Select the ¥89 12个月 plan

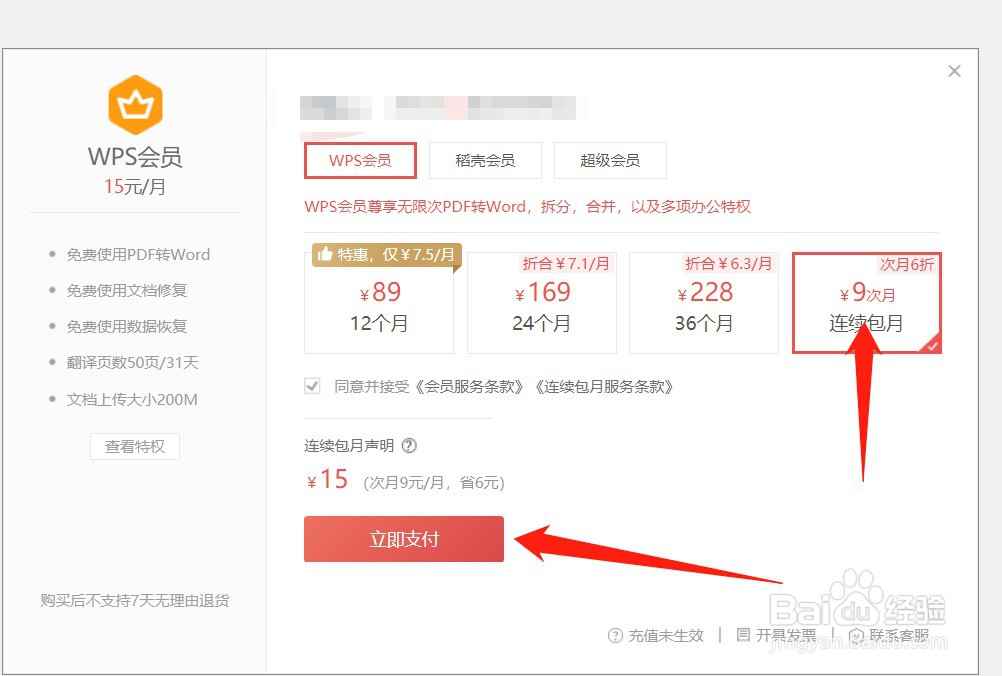379,303
